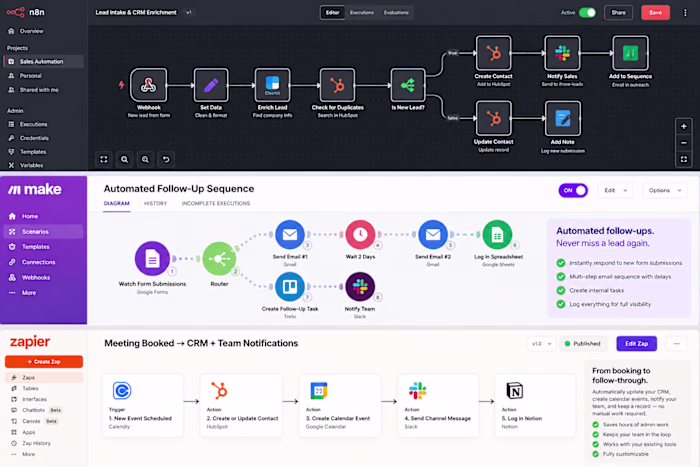Select the Router module in Make

coord(219,259)
